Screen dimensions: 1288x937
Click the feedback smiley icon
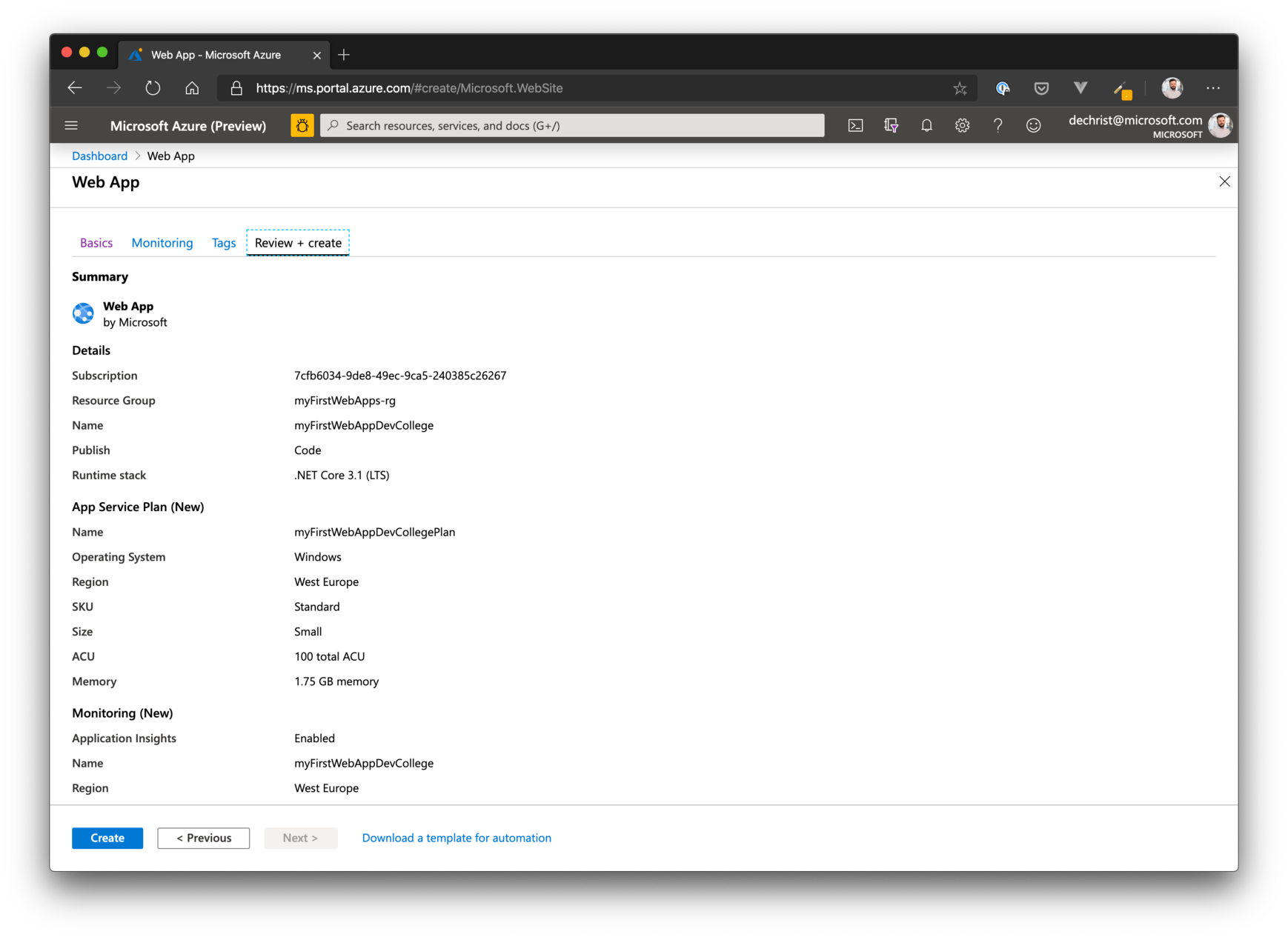coord(1033,126)
